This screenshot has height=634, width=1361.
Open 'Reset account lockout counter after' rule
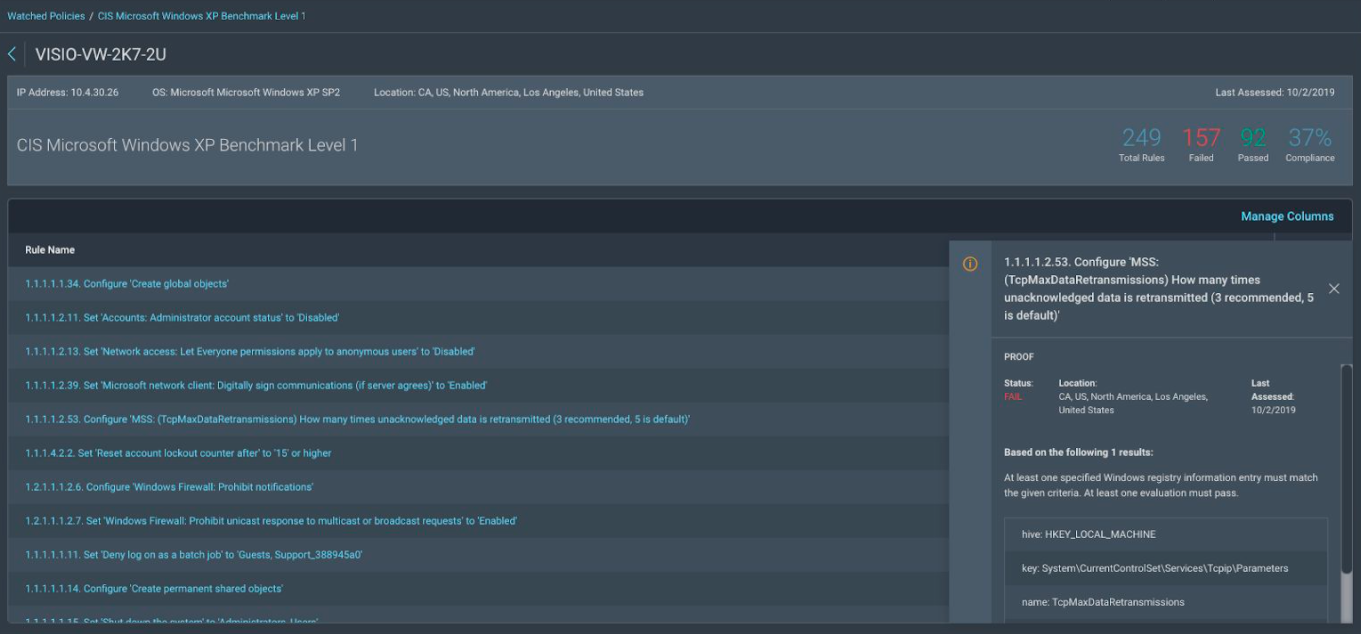(178, 454)
